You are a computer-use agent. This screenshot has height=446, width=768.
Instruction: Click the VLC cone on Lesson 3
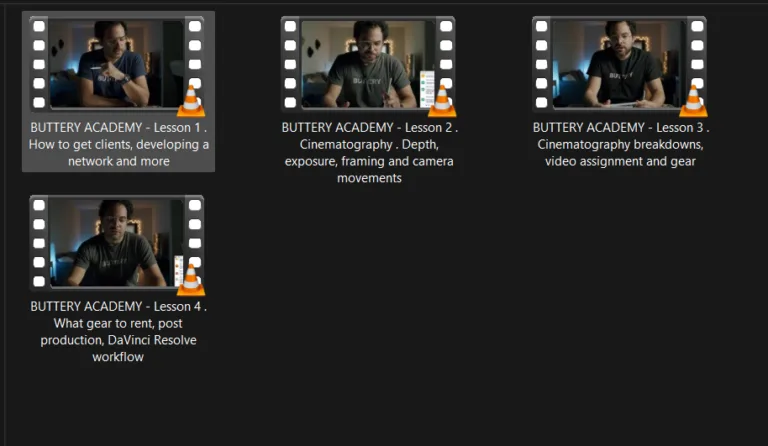[x=693, y=101]
